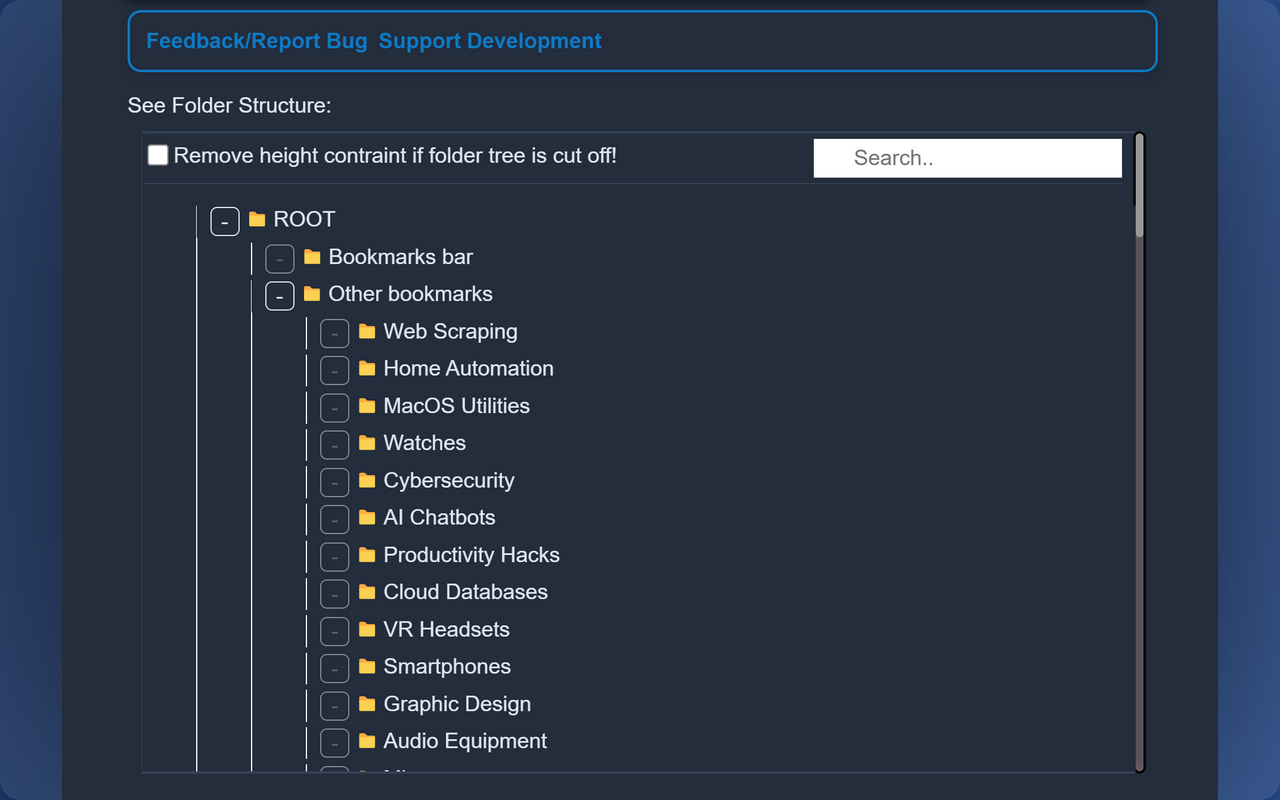
Task: Click the Graphic Design folder icon
Action: coord(367,704)
